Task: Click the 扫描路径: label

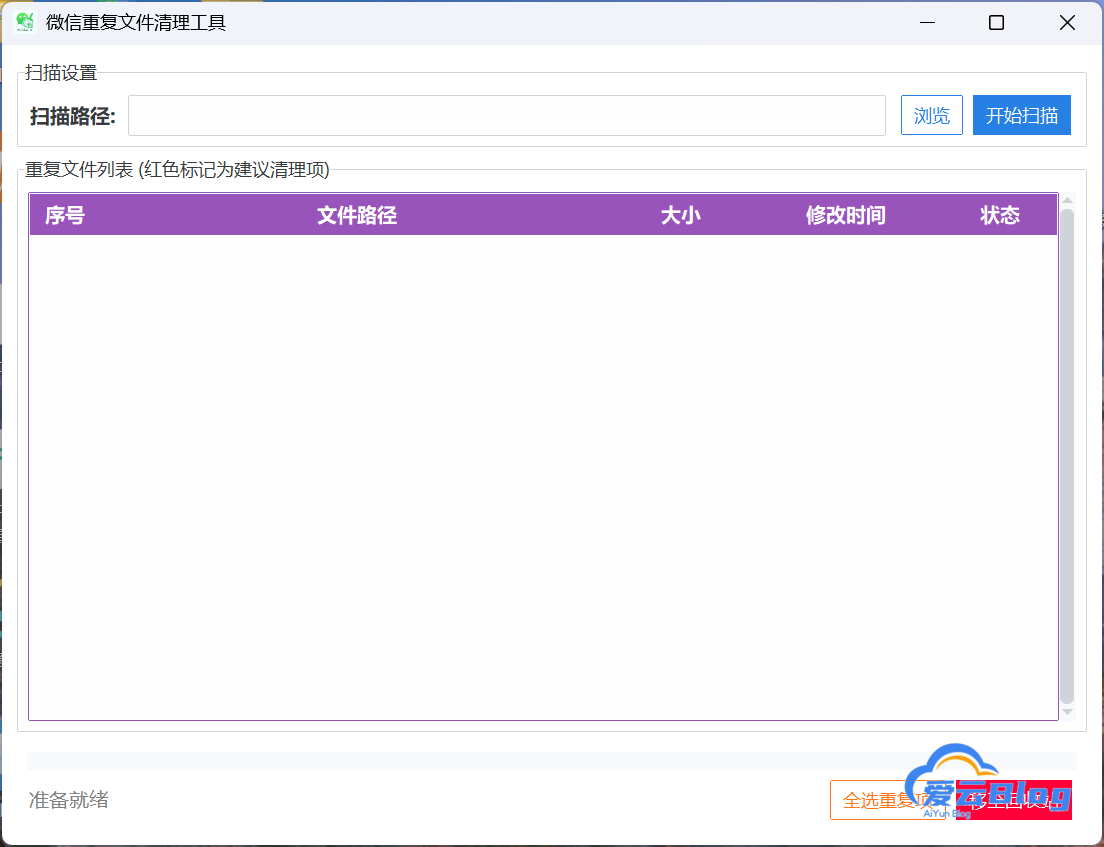Action: [73, 116]
